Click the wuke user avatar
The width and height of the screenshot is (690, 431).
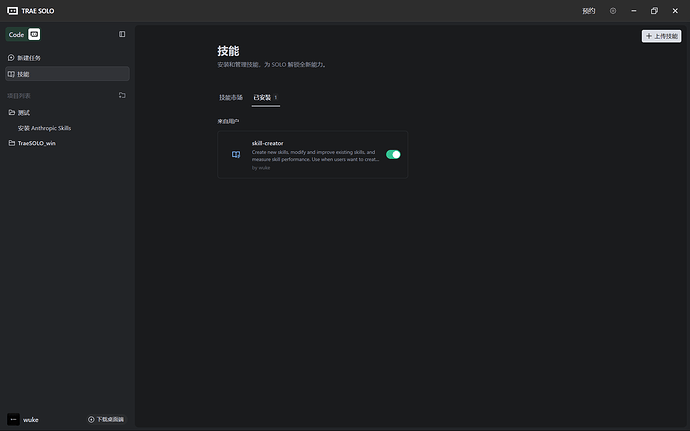(13, 419)
